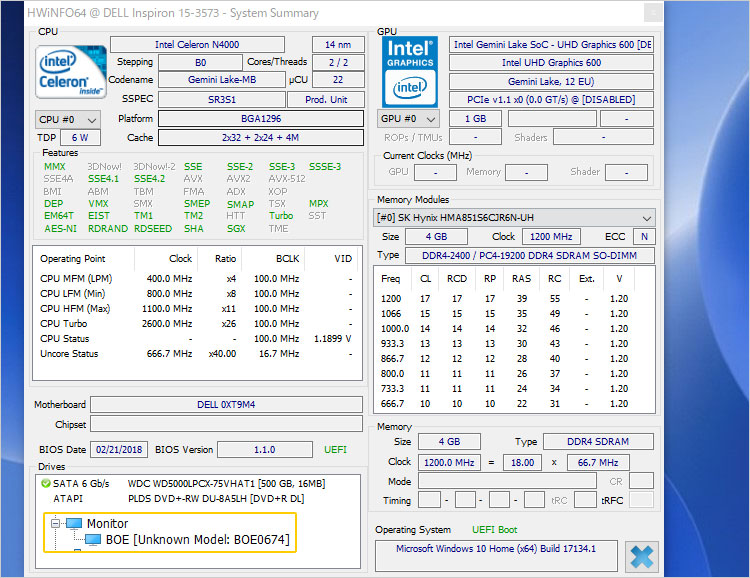Click the Intel Graphics logo

pyautogui.click(x=410, y=72)
